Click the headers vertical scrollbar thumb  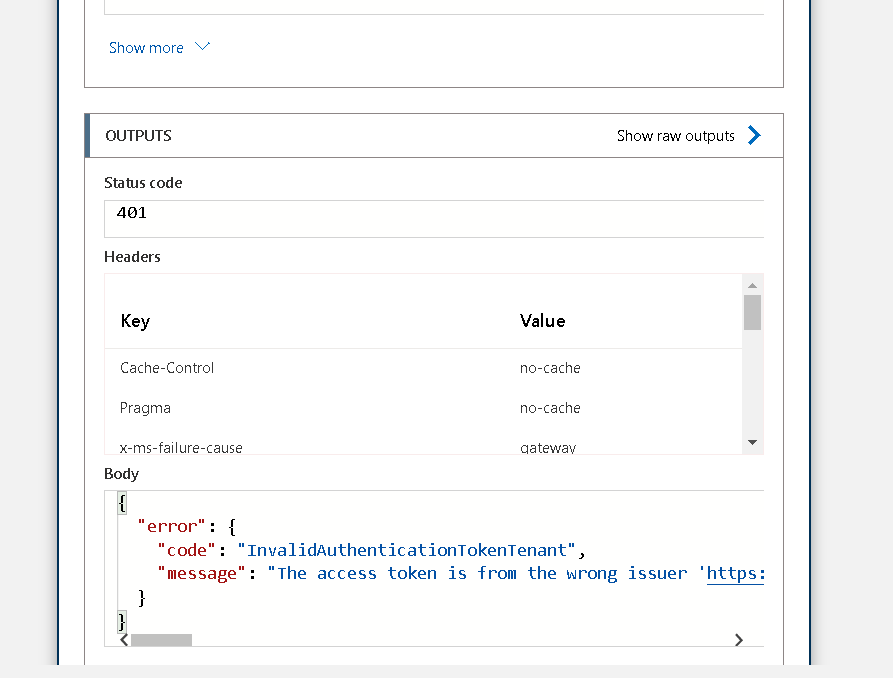752,312
